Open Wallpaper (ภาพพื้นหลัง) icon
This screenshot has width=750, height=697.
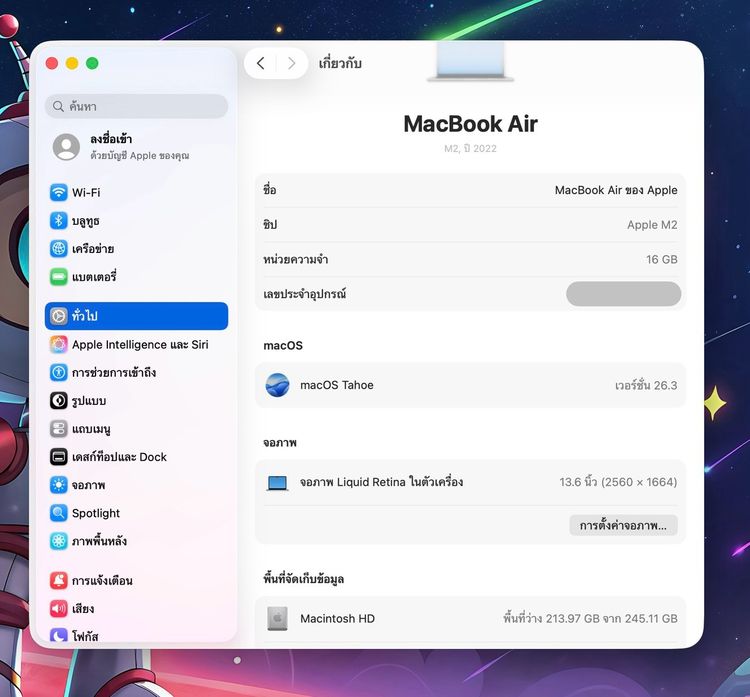pyautogui.click(x=59, y=541)
